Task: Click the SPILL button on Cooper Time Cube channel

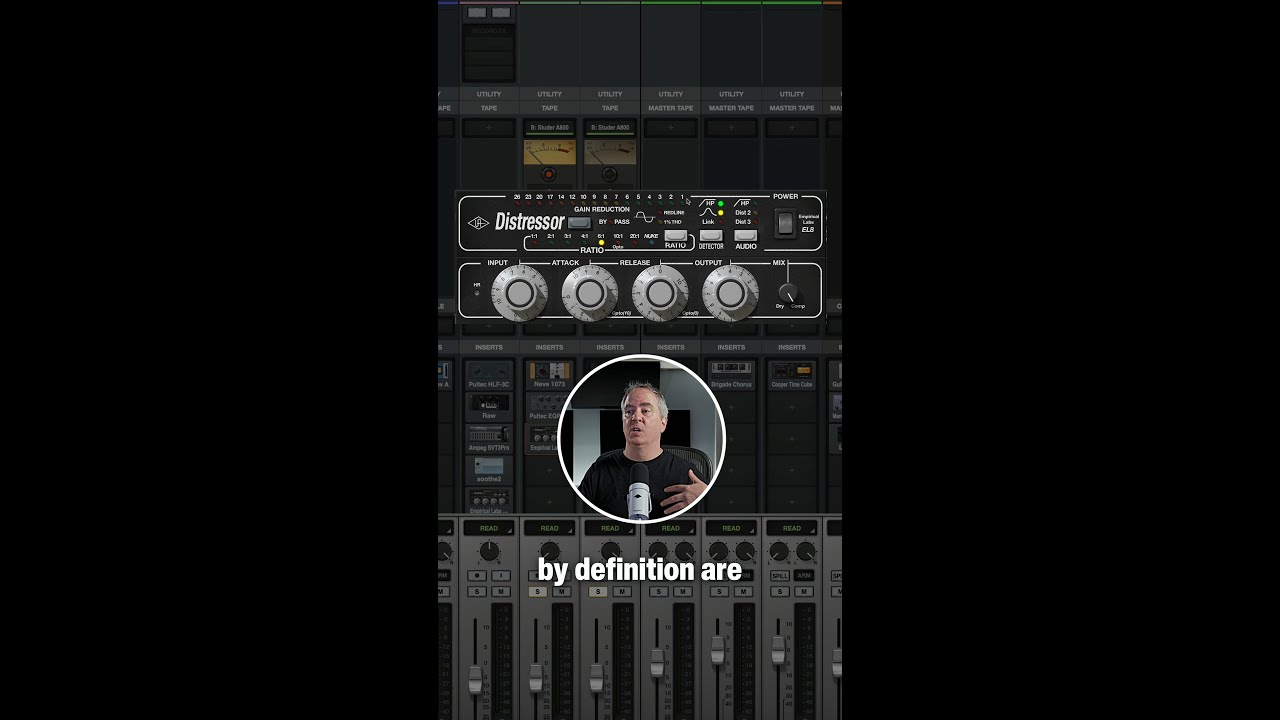Action: [780, 576]
